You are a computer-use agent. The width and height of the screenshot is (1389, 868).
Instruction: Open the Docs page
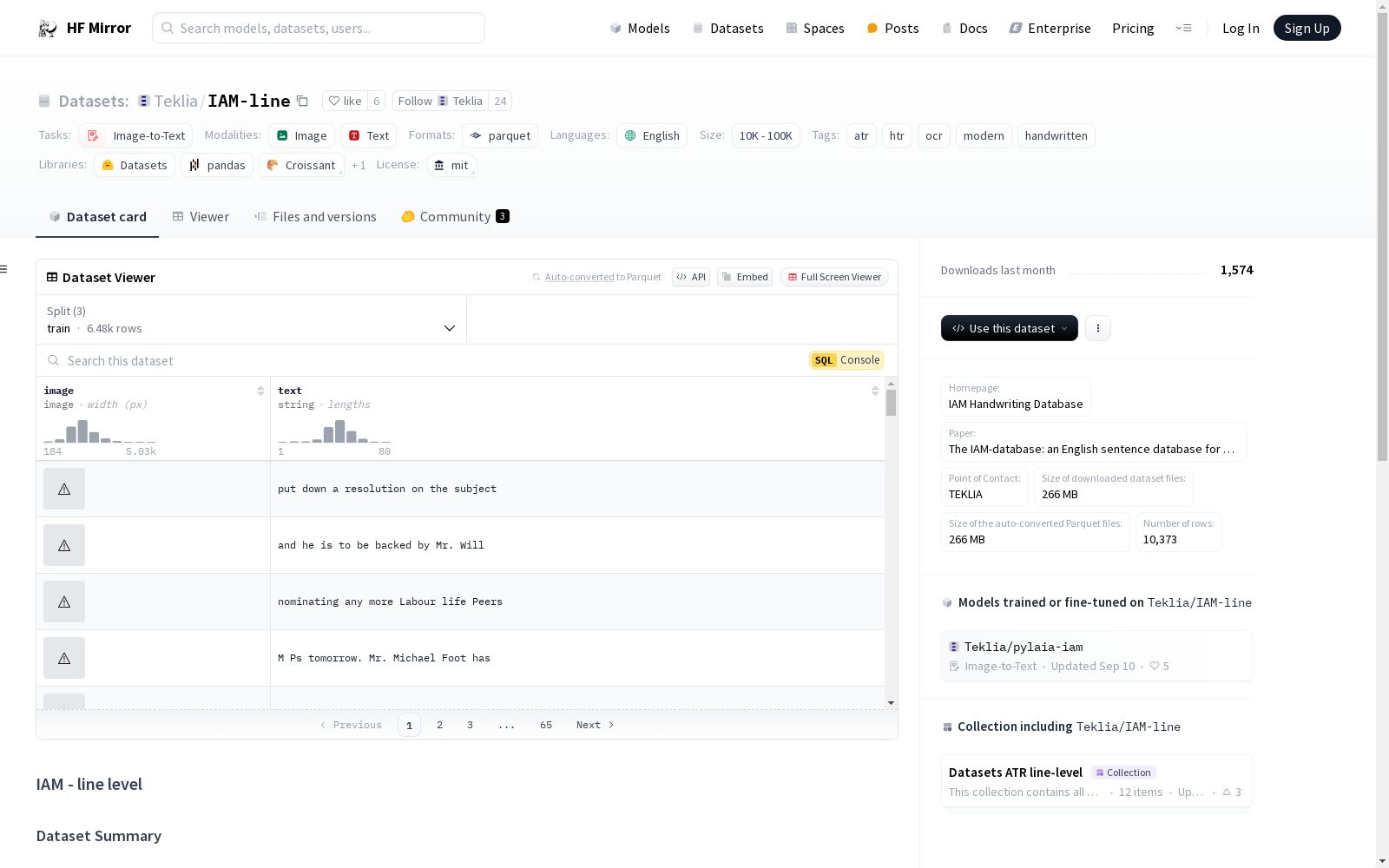[964, 28]
